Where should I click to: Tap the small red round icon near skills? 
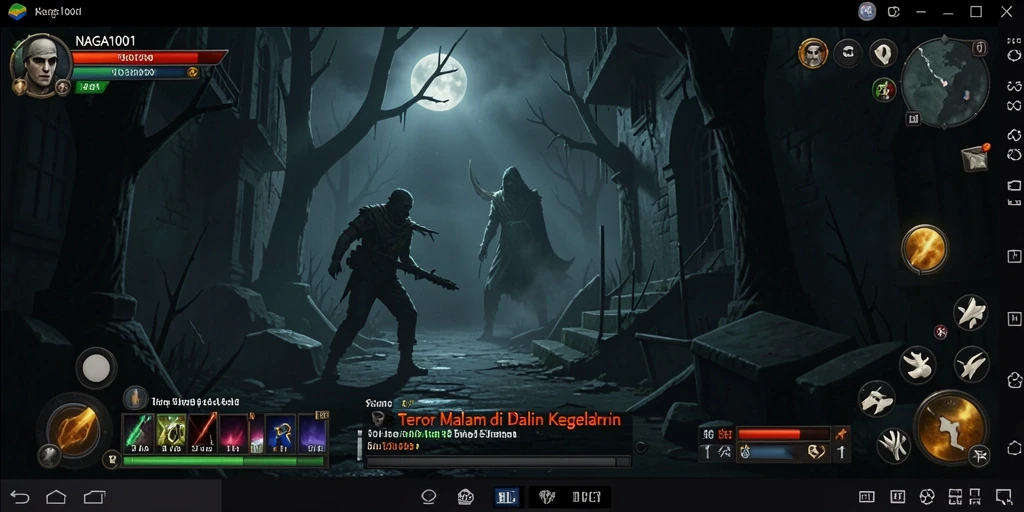pyautogui.click(x=940, y=332)
